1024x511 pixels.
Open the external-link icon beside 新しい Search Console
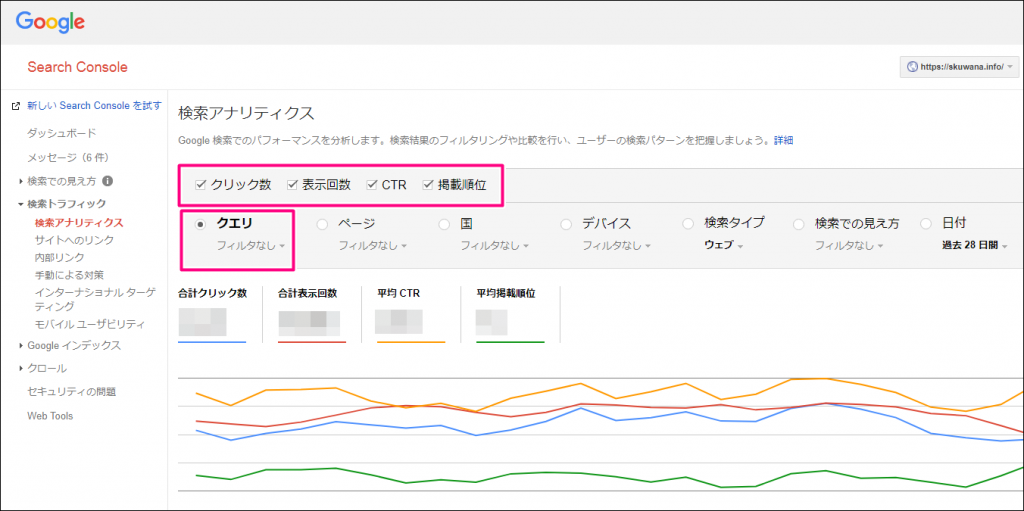tap(16, 106)
